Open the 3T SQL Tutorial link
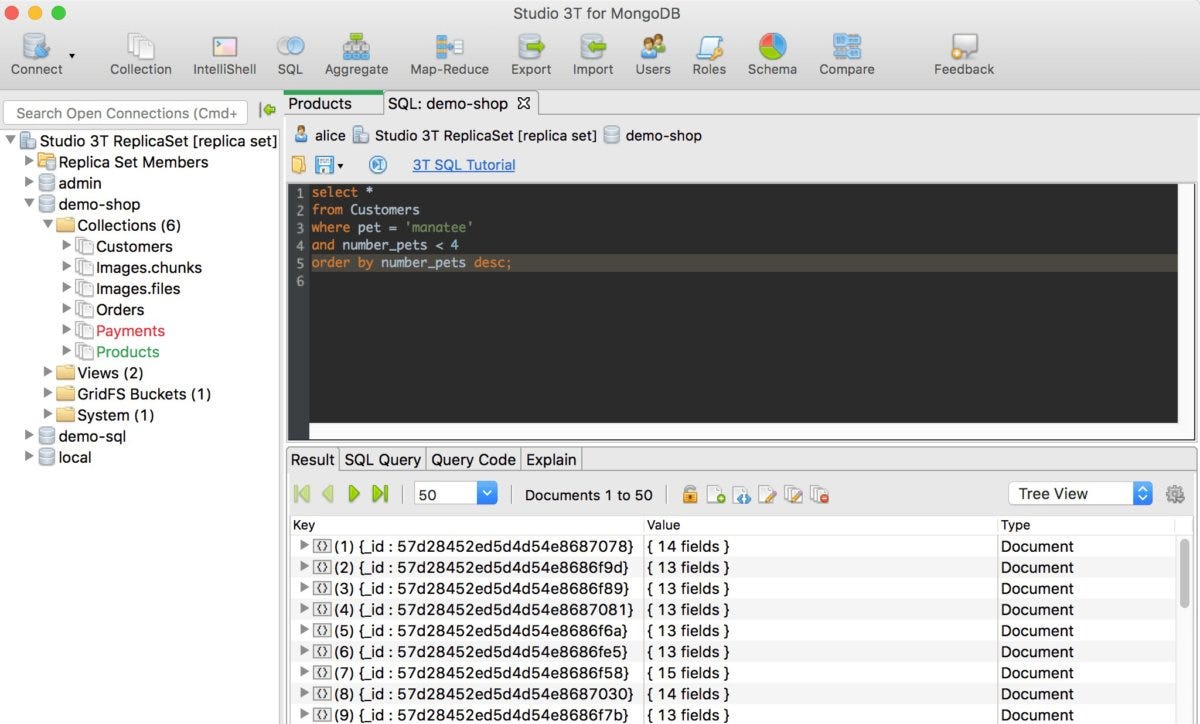Viewport: 1200px width, 724px height. pos(463,163)
